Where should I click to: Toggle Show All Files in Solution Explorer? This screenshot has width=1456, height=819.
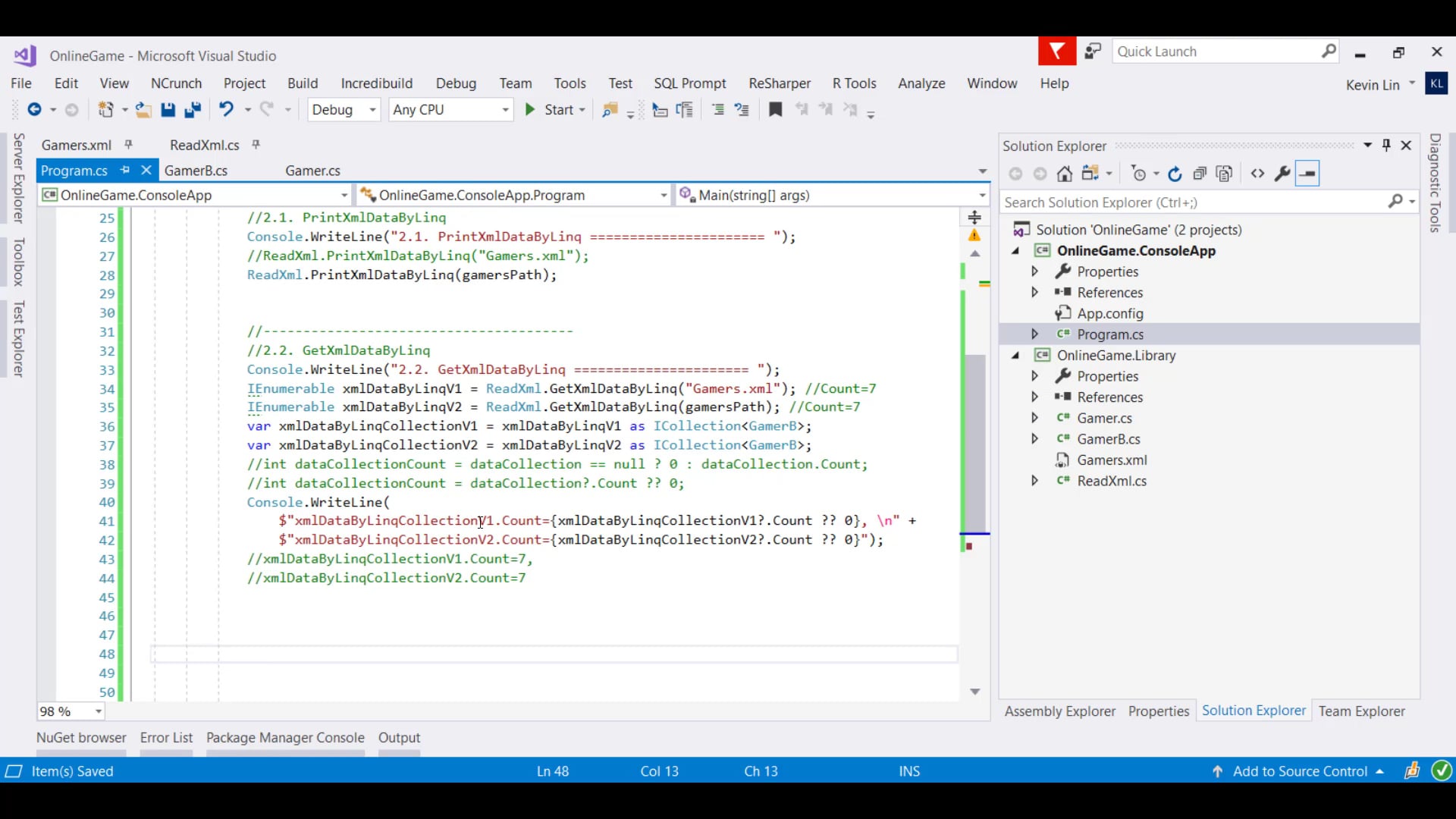(x=1224, y=174)
